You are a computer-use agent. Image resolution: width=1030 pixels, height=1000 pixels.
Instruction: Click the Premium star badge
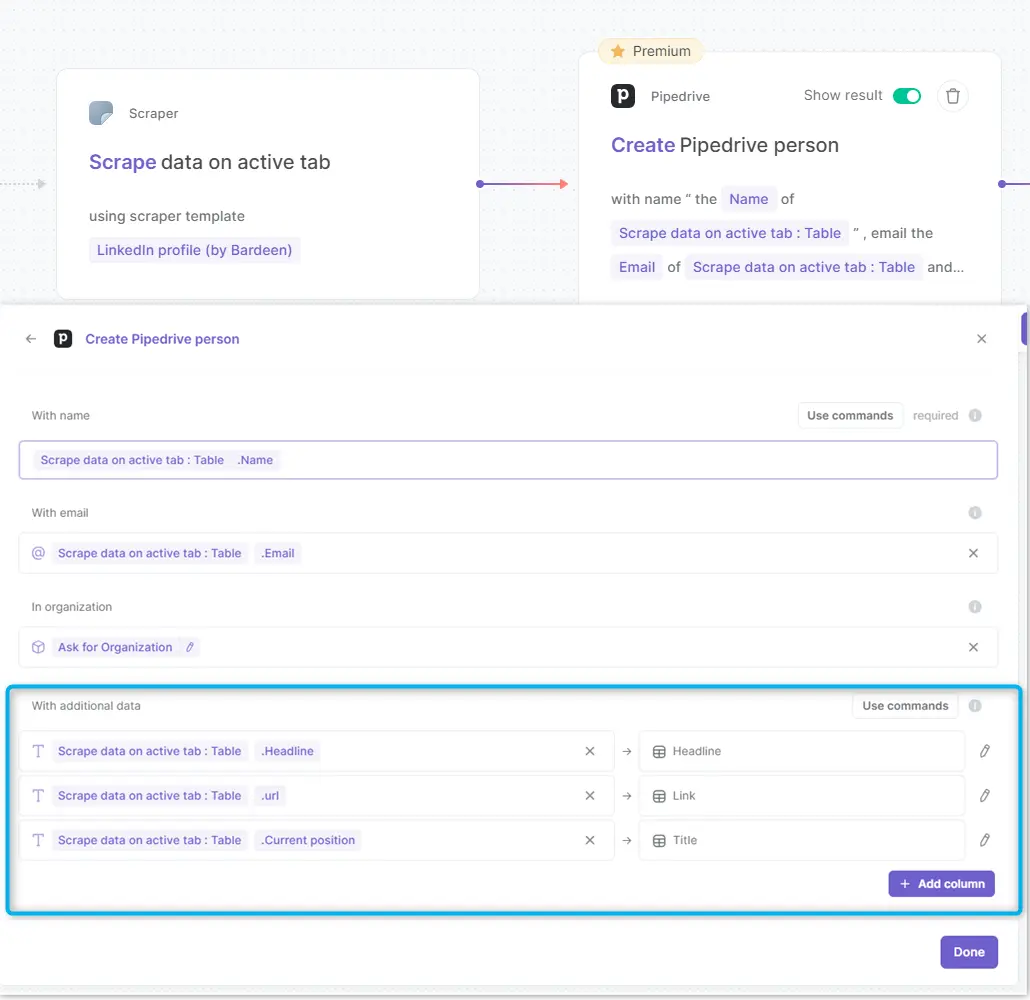pos(650,51)
